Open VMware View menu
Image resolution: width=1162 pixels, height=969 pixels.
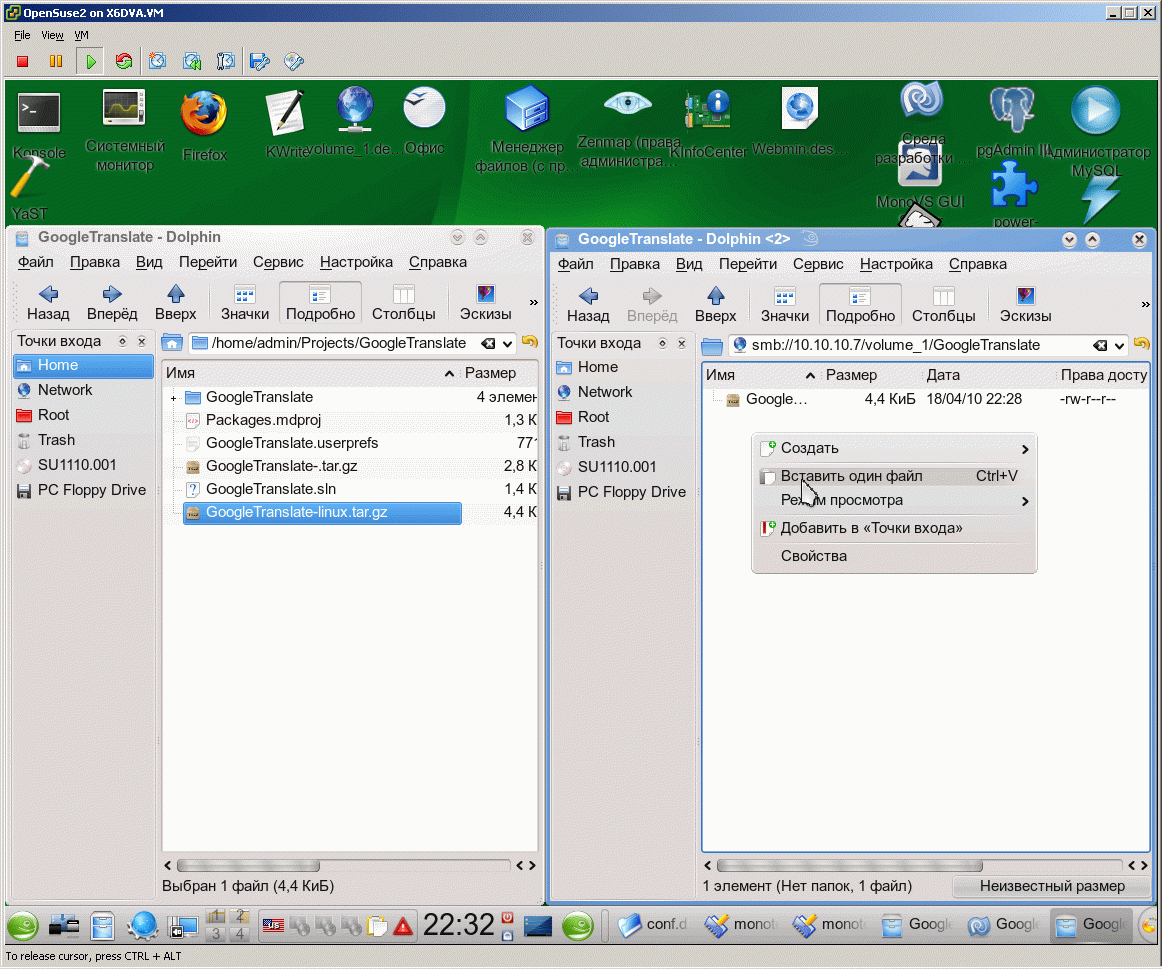(x=52, y=35)
